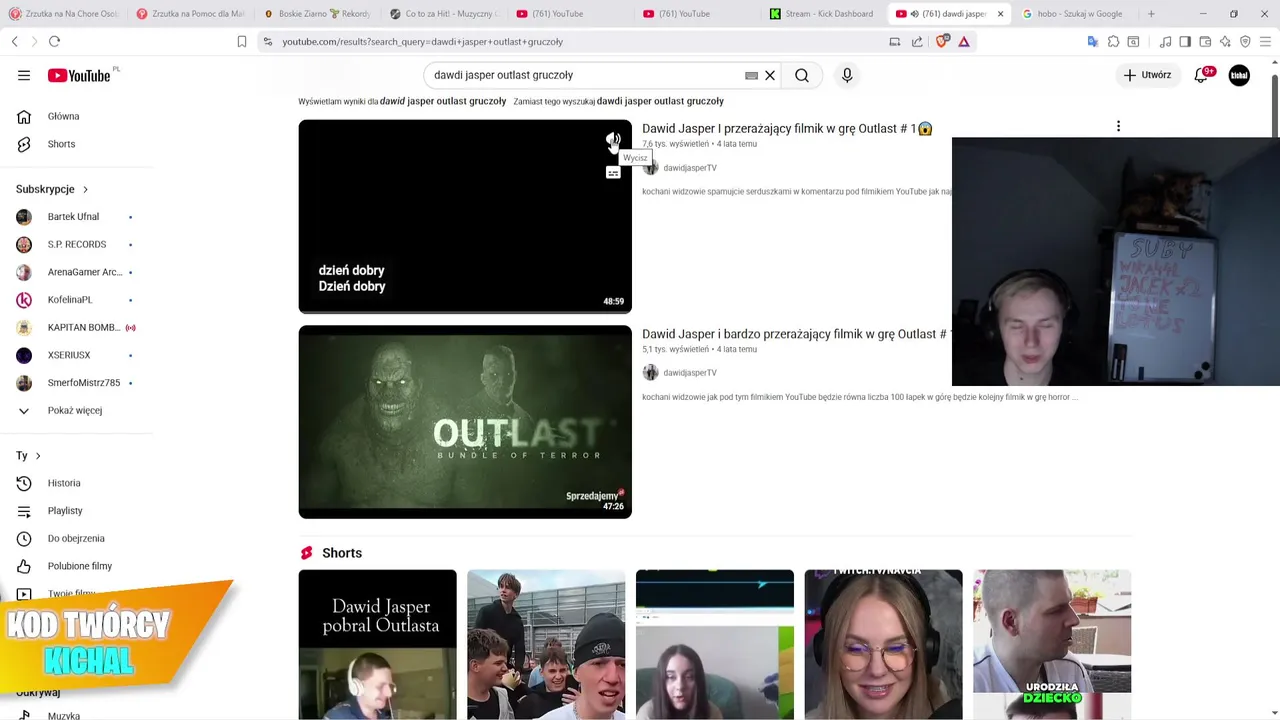Open the browser extensions puzzle icon
Image resolution: width=1280 pixels, height=720 pixels.
pos(1113,41)
